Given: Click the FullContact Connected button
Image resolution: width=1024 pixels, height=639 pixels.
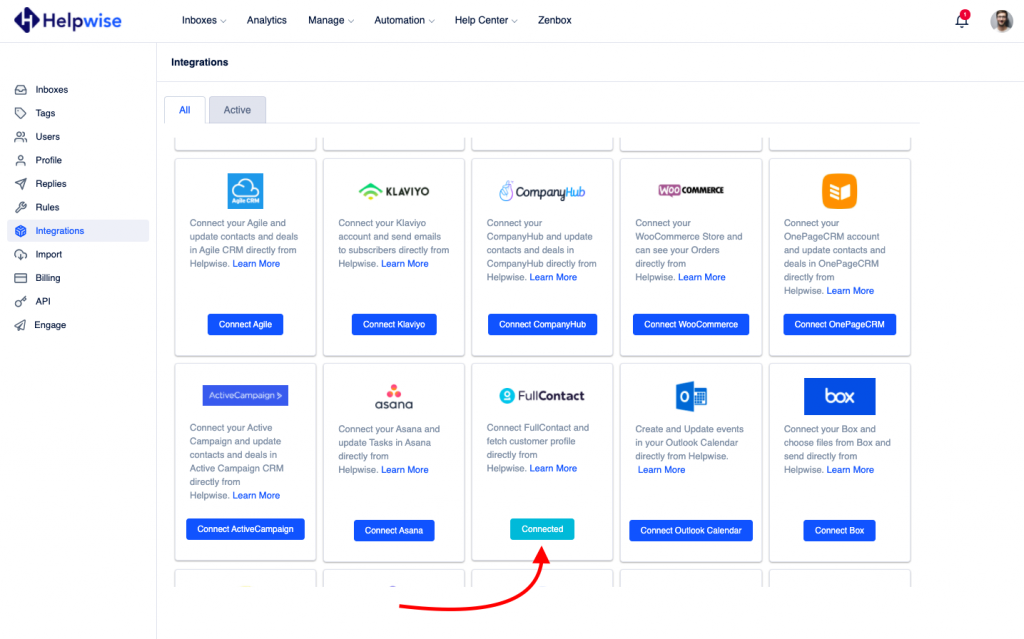Looking at the screenshot, I should (x=542, y=529).
